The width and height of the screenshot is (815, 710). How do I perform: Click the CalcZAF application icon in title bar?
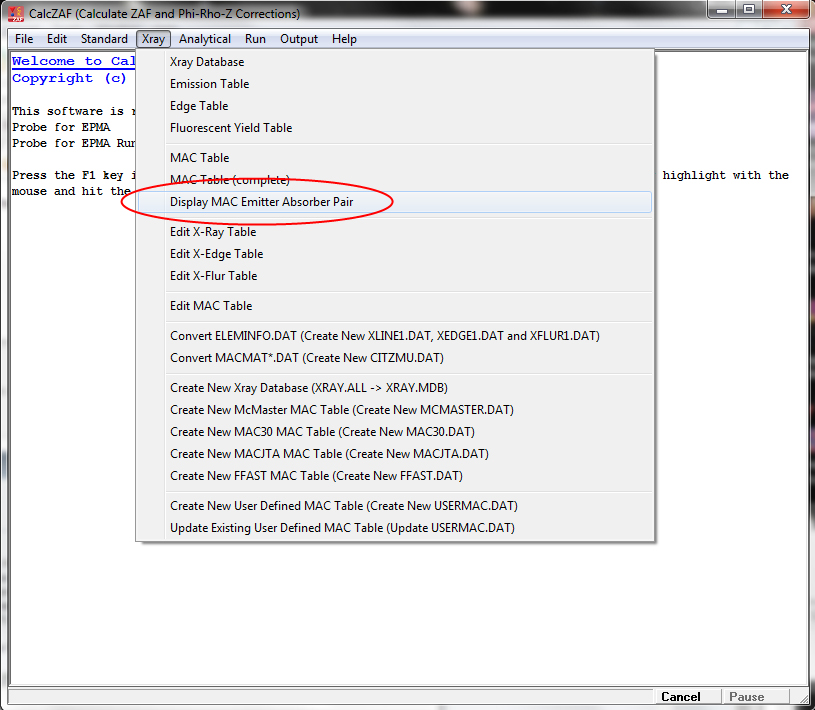pyautogui.click(x=16, y=14)
